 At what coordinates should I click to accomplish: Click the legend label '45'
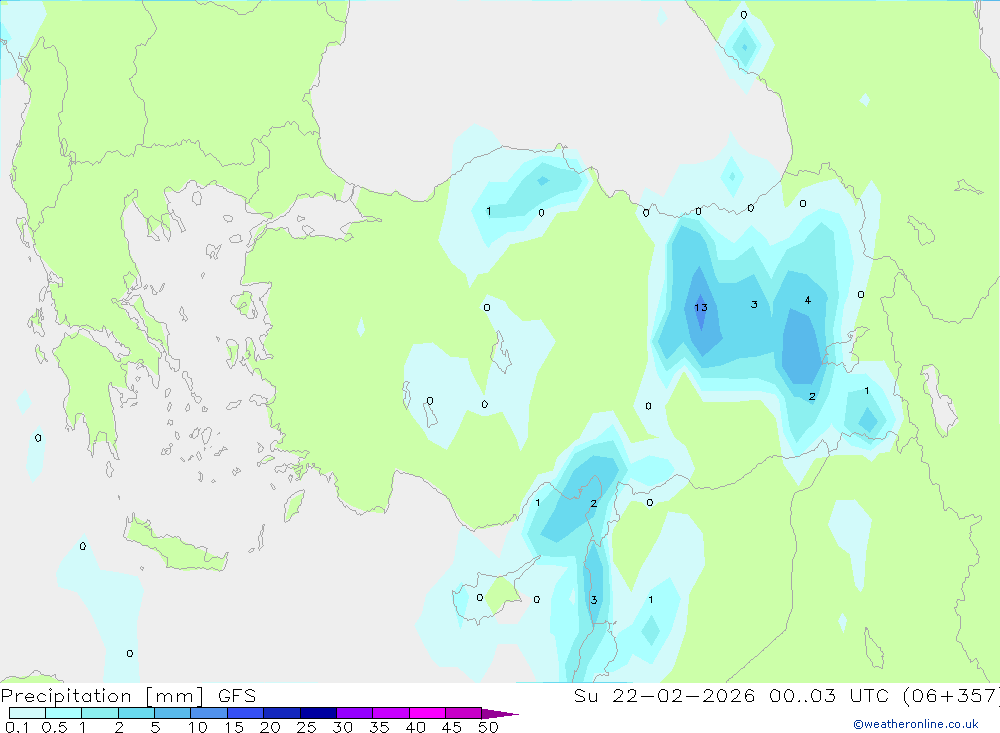(x=452, y=727)
